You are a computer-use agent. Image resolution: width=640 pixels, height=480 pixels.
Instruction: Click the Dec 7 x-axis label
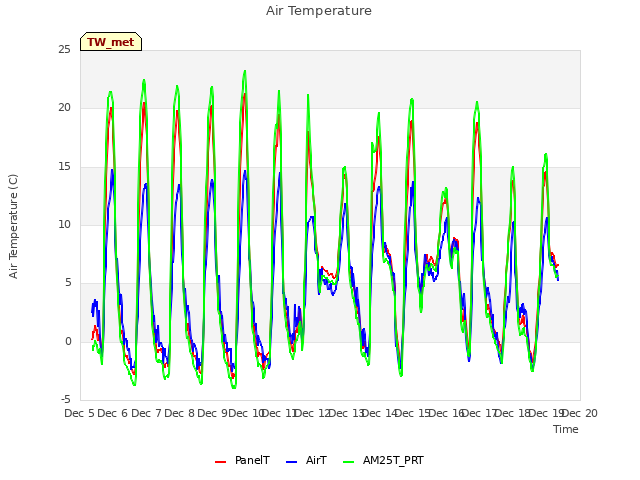point(146,413)
